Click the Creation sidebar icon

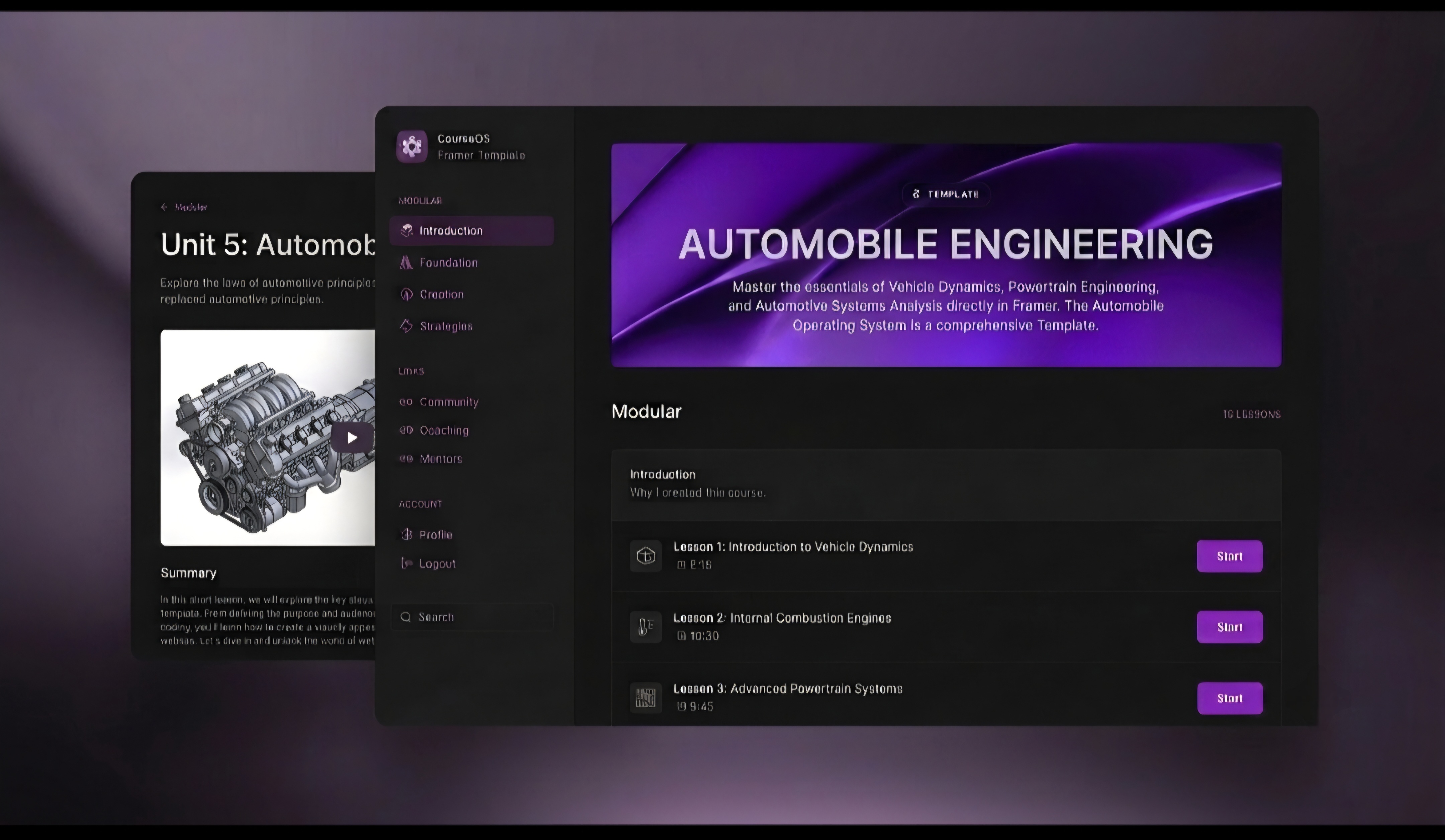406,294
